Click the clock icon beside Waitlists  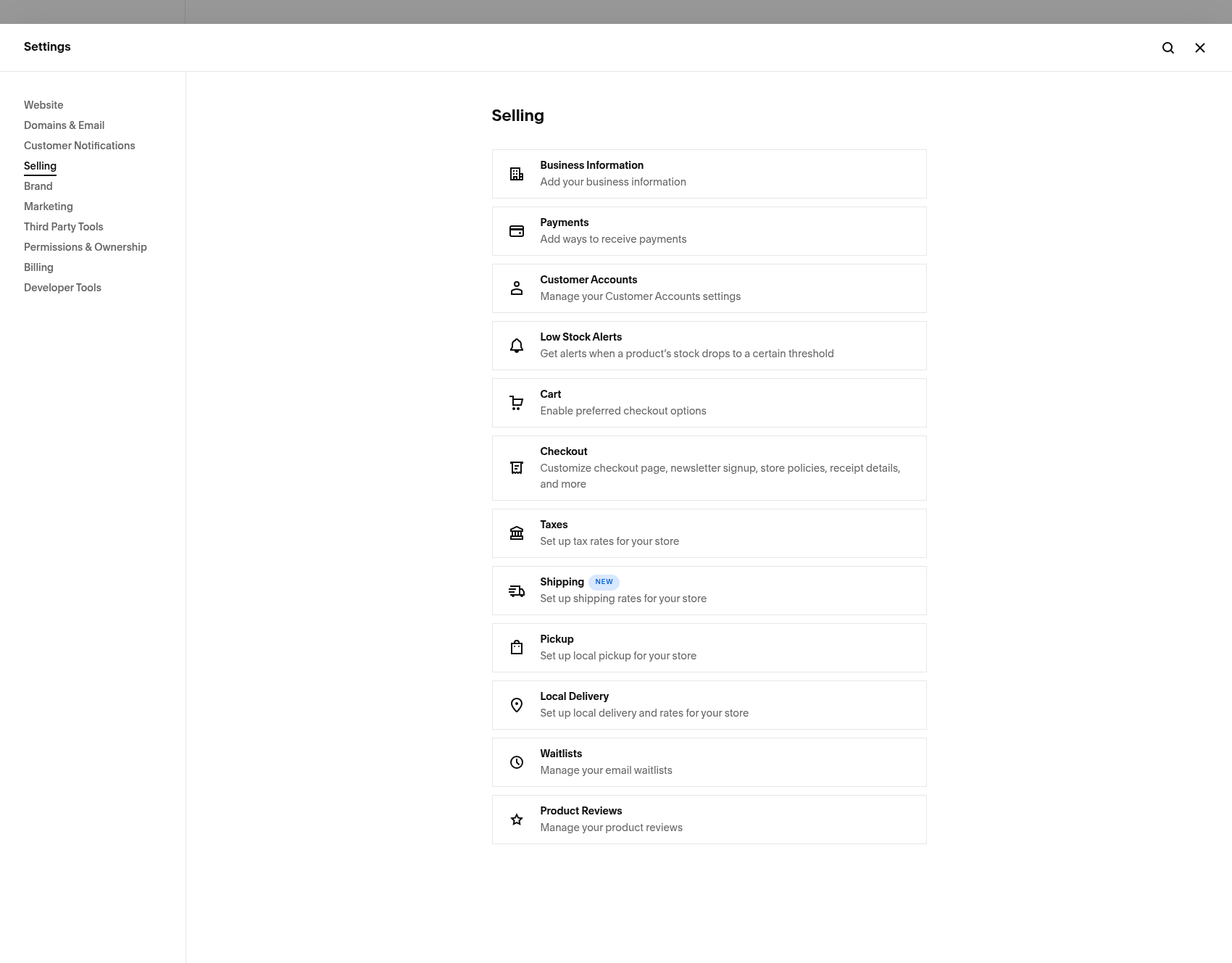click(517, 762)
